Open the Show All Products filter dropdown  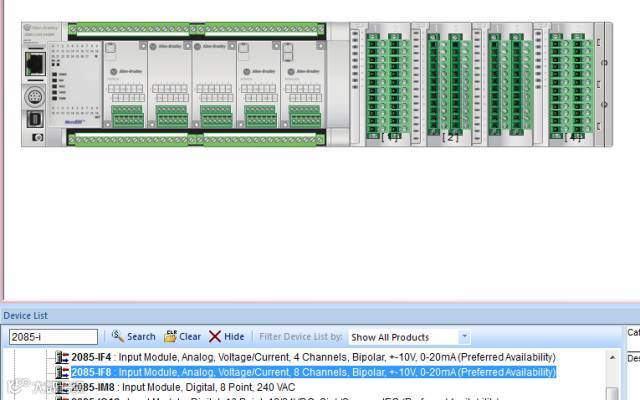pyautogui.click(x=464, y=337)
